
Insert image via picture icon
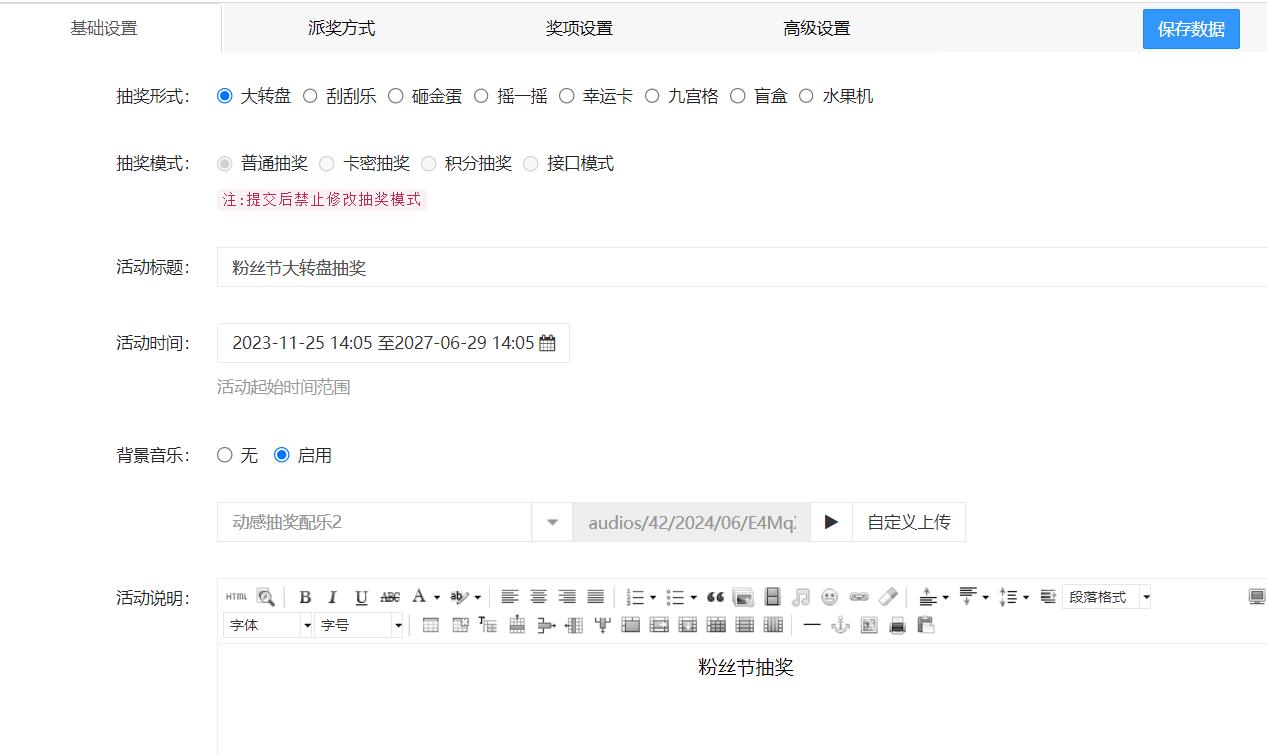pos(743,597)
